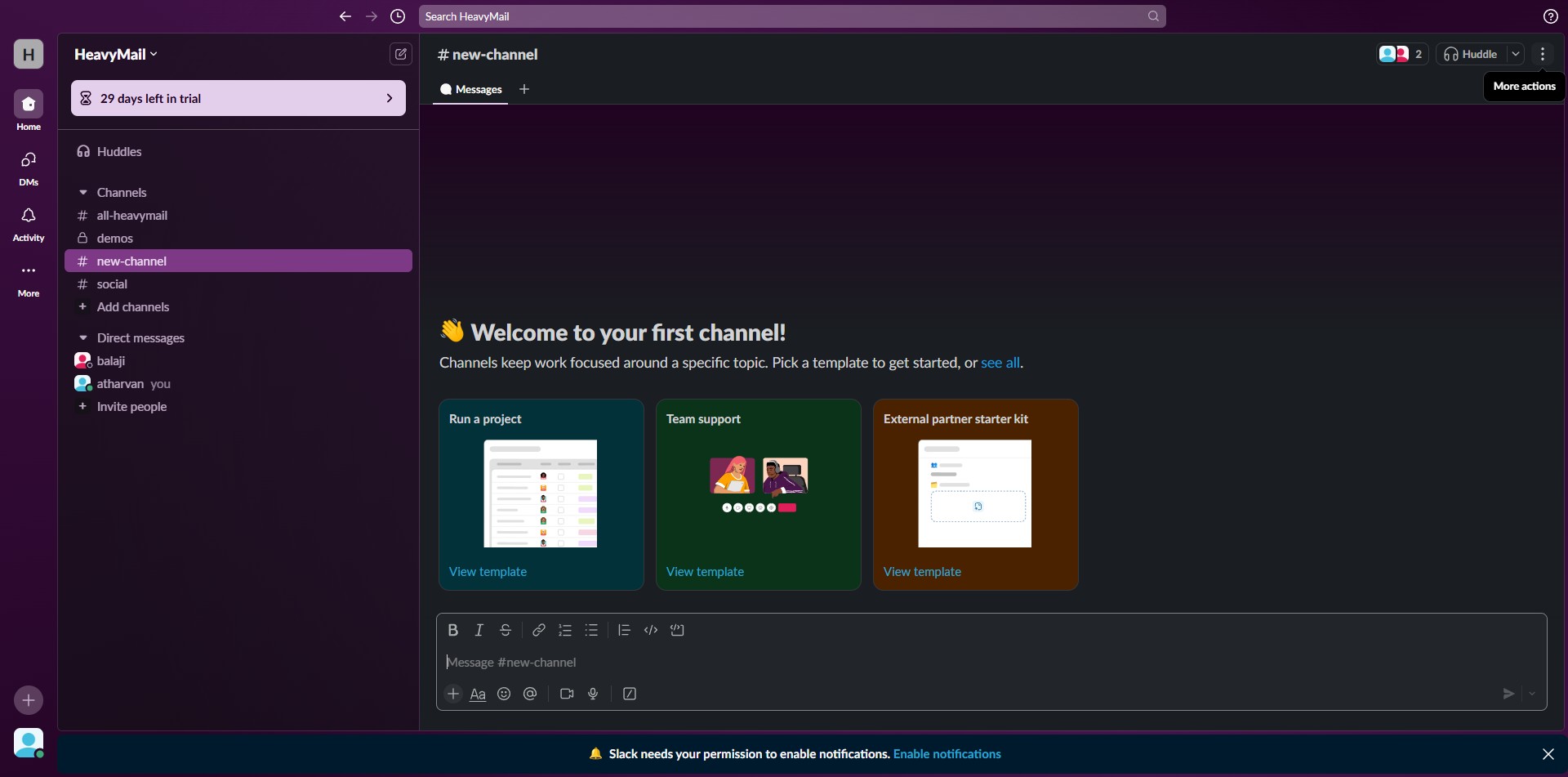Click Enable notifications link
This screenshot has width=1568, height=777.
click(947, 754)
